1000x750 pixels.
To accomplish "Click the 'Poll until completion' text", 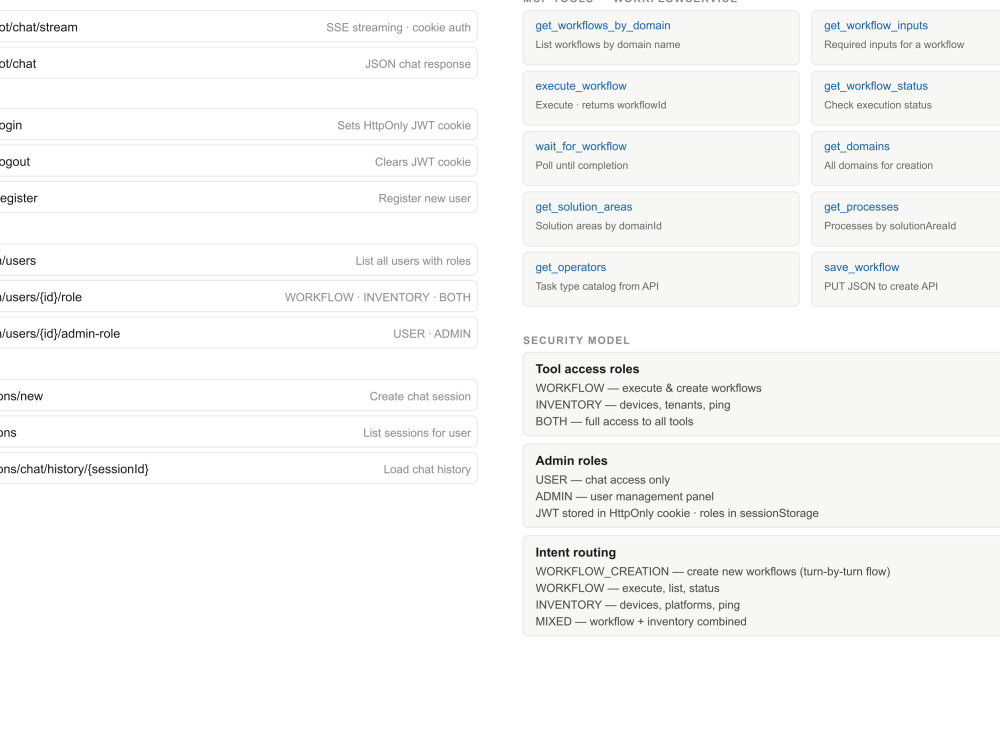I will click(582, 166).
